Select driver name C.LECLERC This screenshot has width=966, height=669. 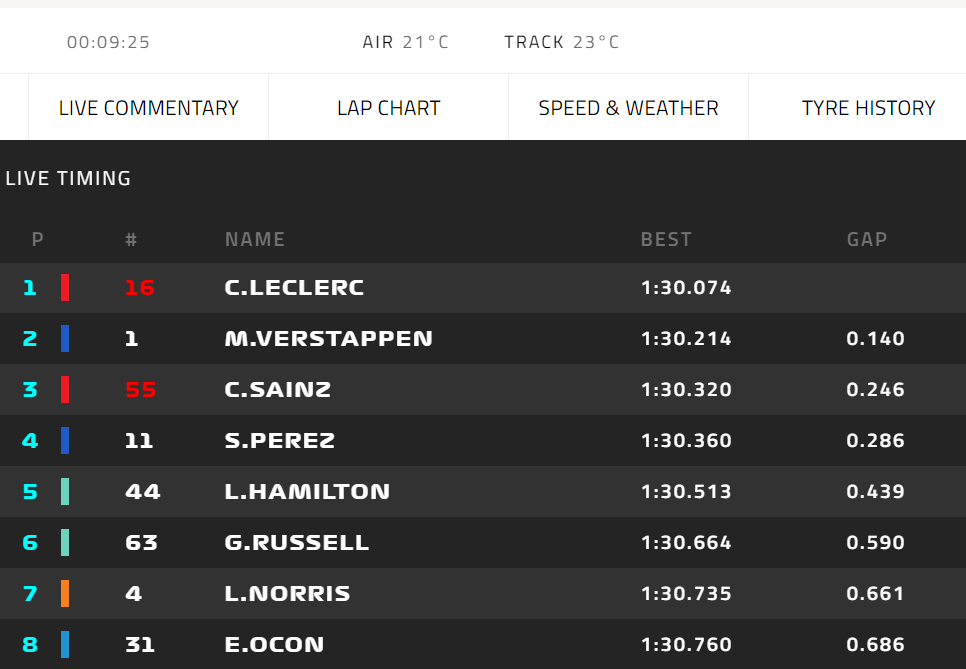coord(294,288)
